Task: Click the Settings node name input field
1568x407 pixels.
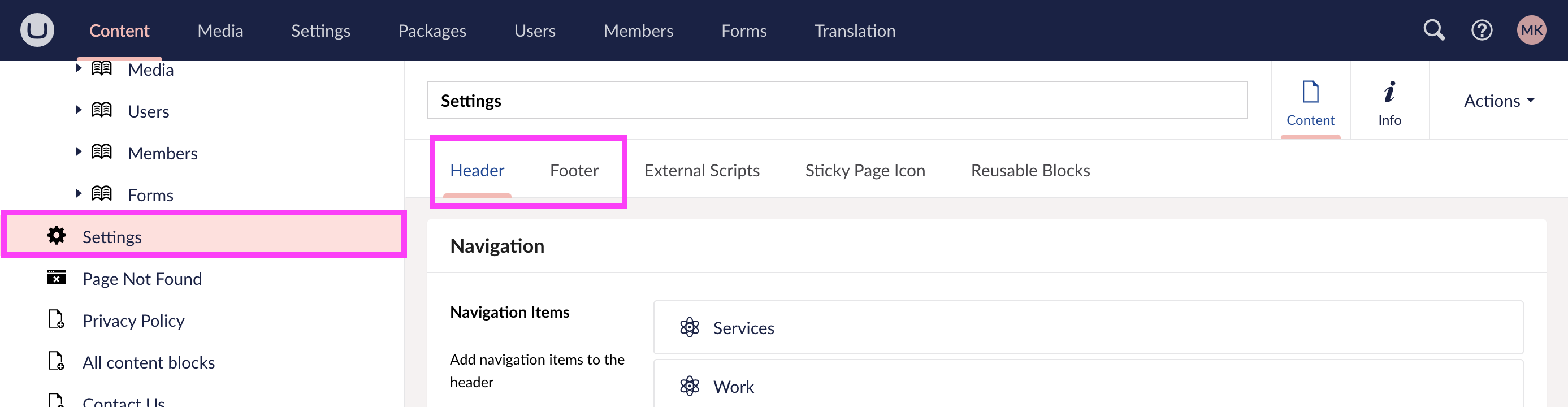Action: [x=837, y=101]
